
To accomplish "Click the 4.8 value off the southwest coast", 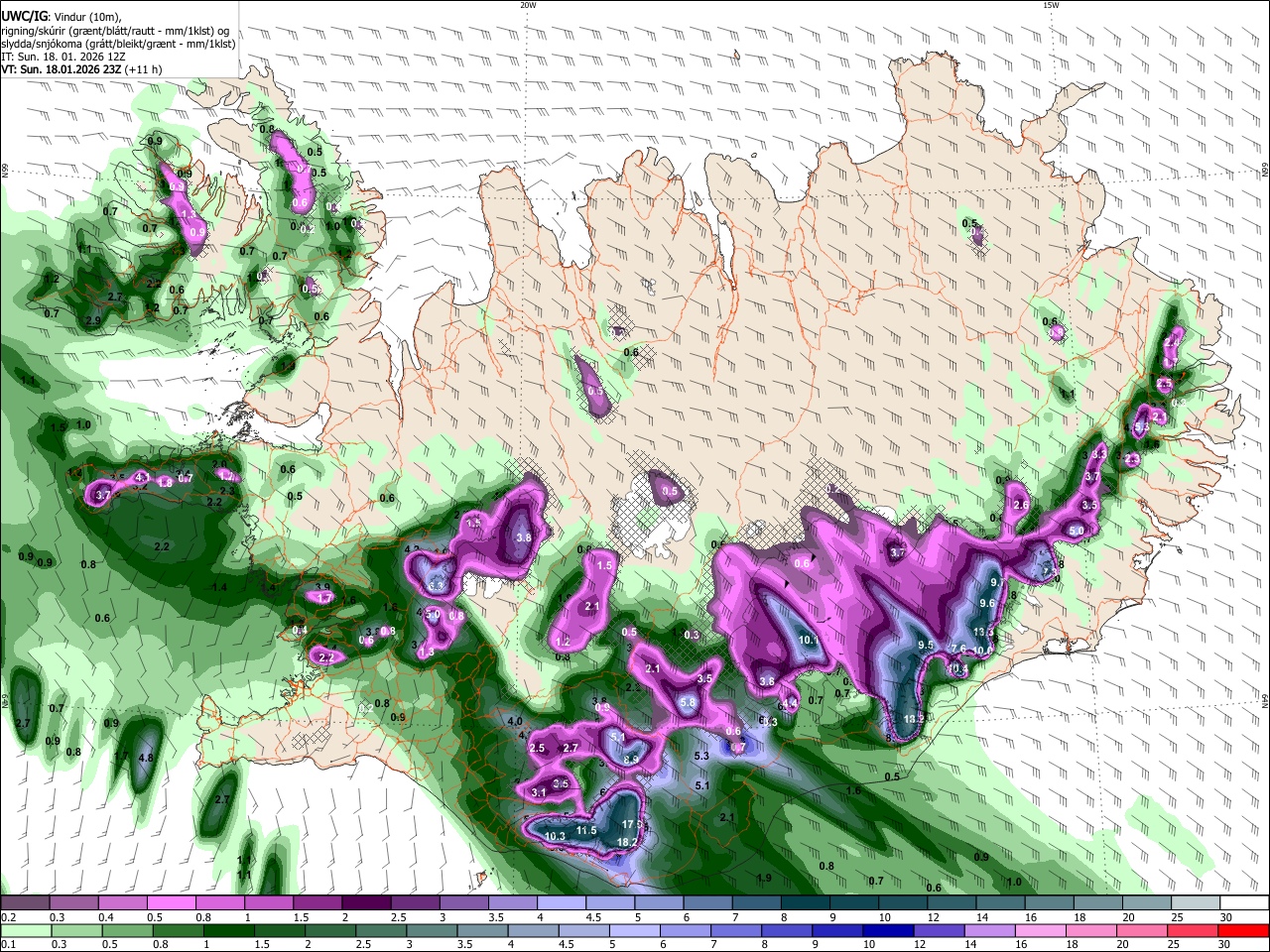I will [146, 759].
